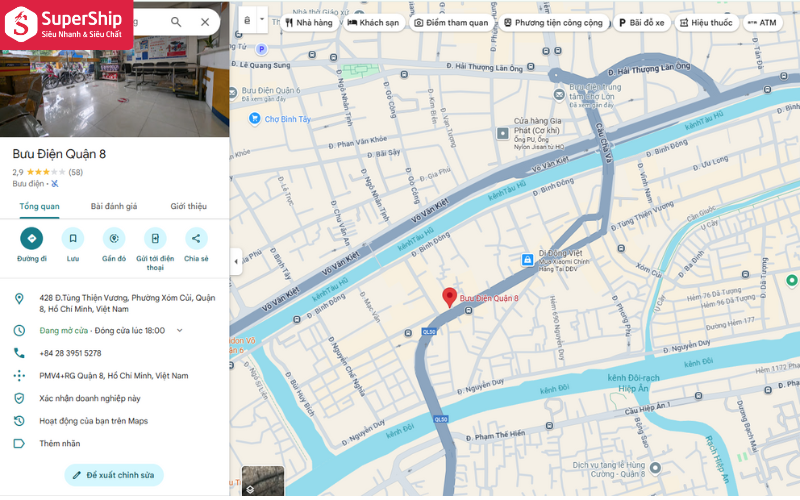Click the phone handset icon
The image size is (800, 500).
click(19, 353)
